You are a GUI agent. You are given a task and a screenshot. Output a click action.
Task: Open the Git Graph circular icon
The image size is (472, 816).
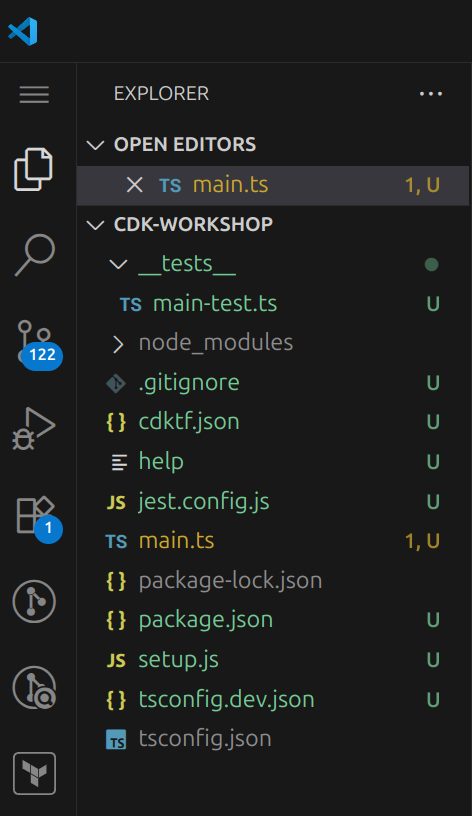[x=34, y=602]
